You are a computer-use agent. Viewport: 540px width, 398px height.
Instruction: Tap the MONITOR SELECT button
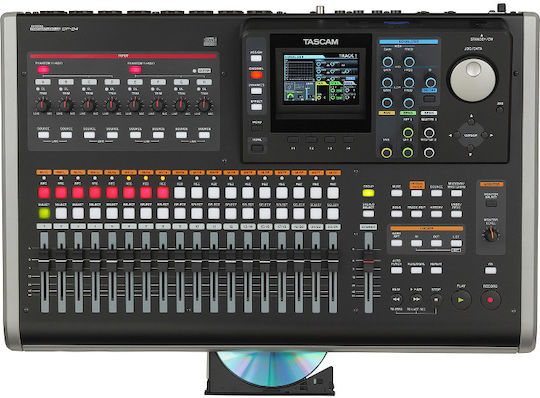[491, 203]
